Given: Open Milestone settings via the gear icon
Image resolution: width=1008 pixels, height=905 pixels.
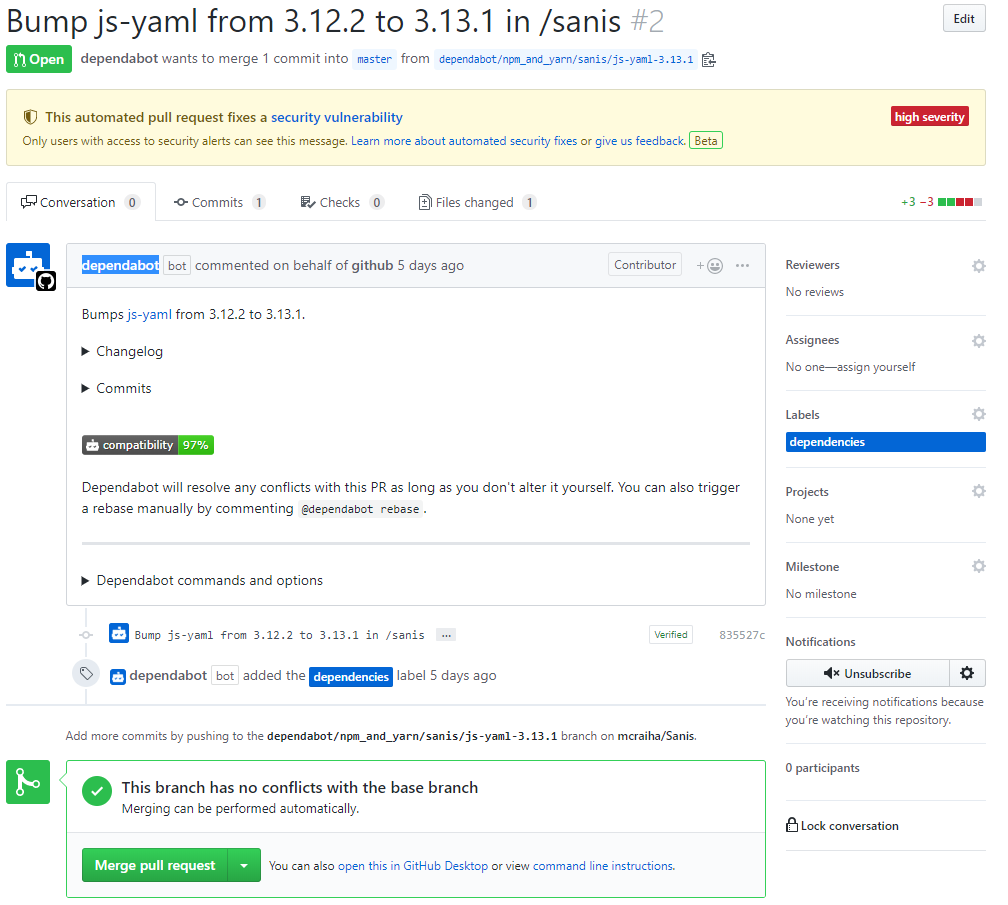Looking at the screenshot, I should coord(978,566).
